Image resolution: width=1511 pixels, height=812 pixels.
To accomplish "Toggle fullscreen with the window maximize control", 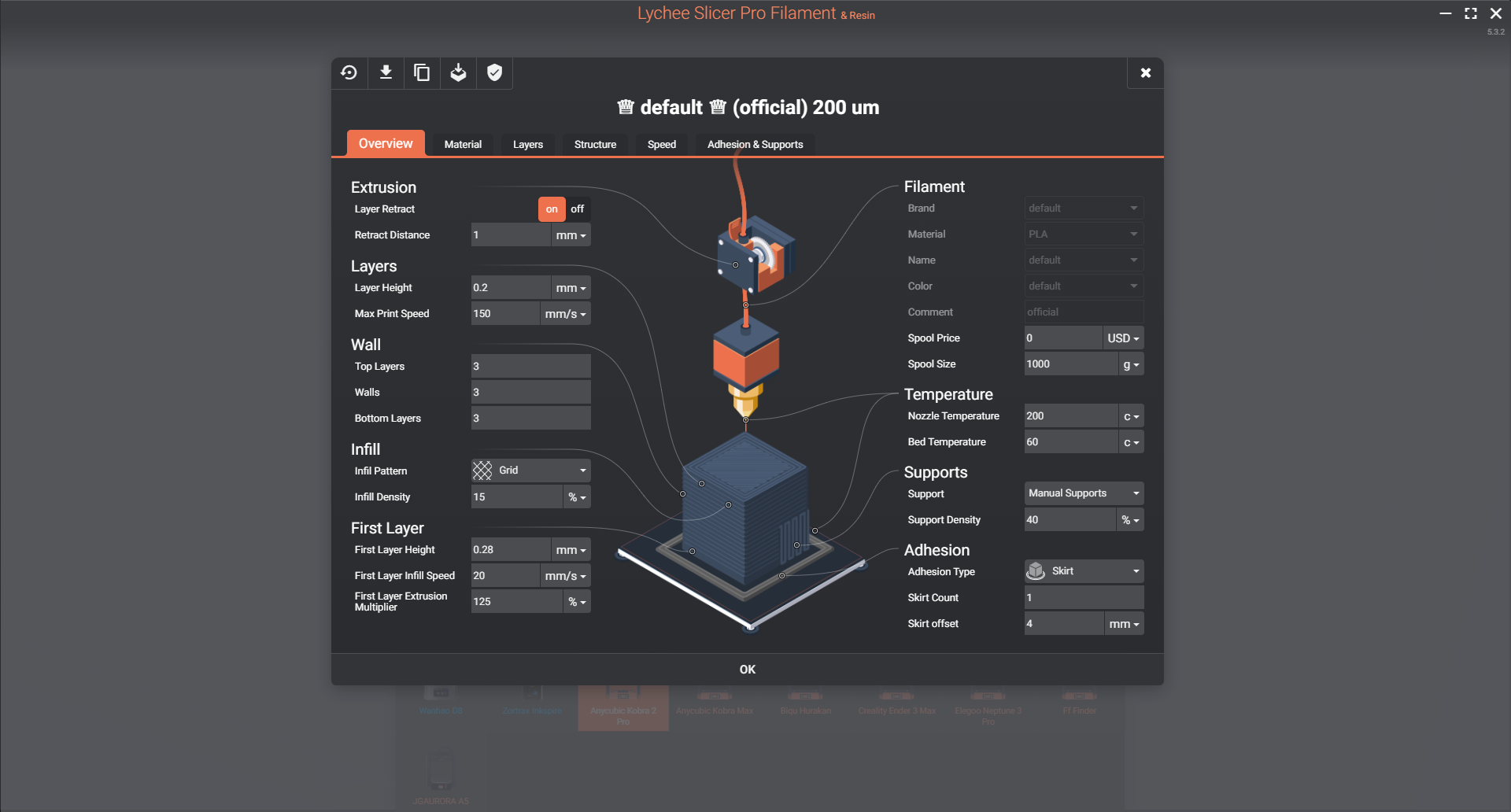I will click(1470, 13).
